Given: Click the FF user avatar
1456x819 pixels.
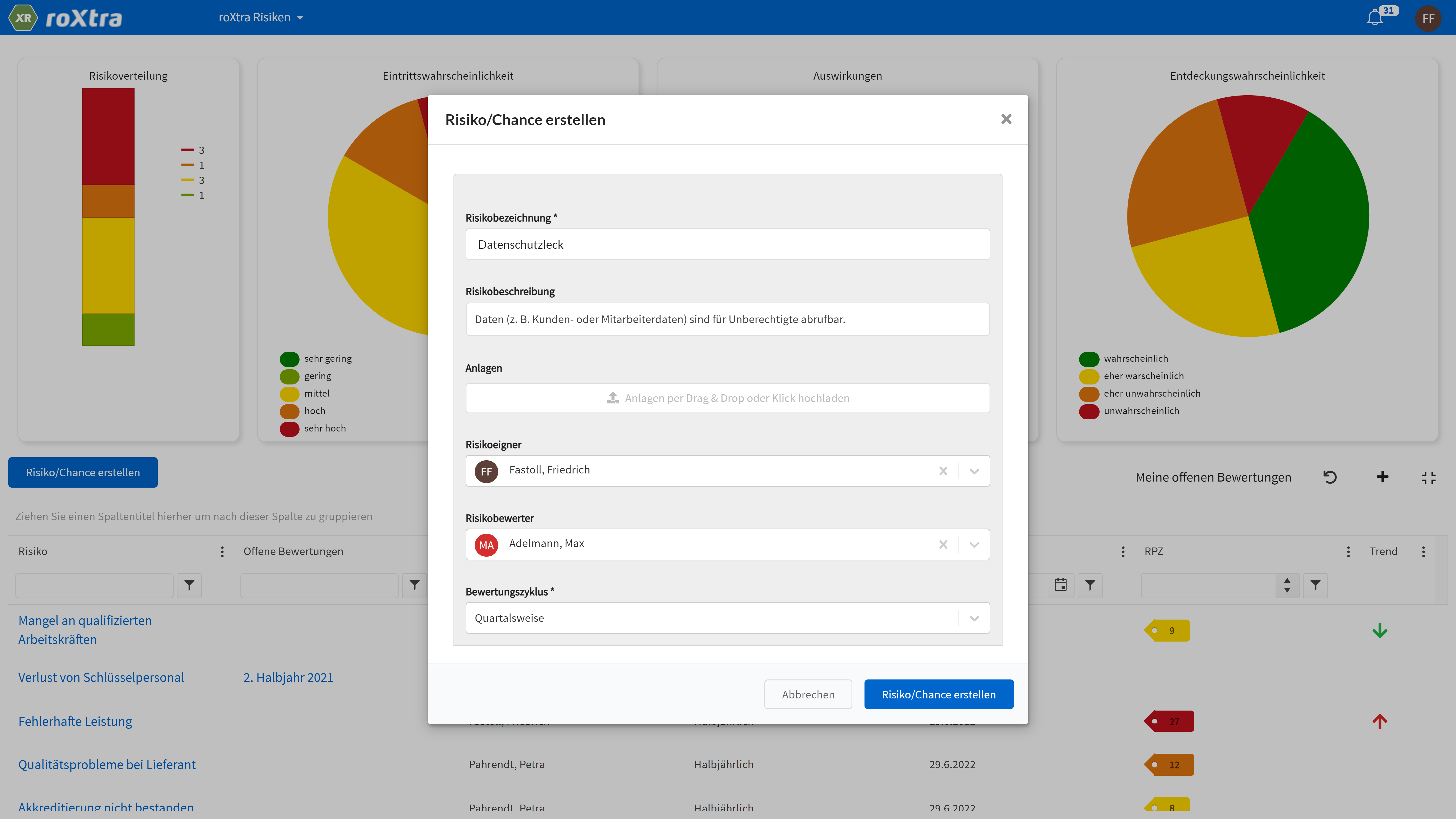Looking at the screenshot, I should click(x=1428, y=18).
